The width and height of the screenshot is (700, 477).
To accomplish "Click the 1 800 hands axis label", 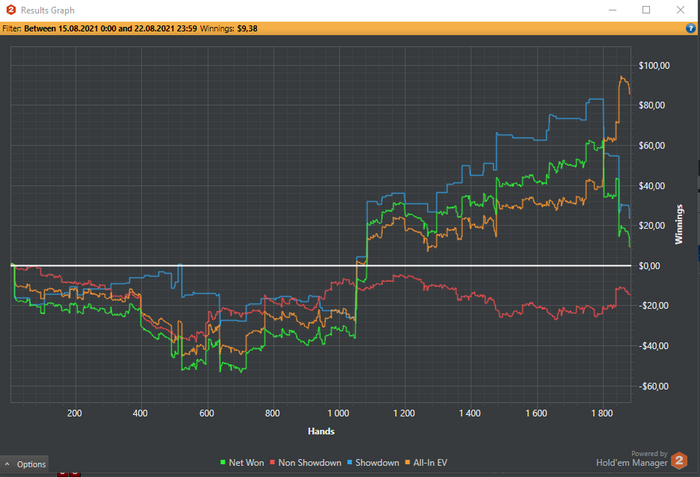I will (x=602, y=413).
